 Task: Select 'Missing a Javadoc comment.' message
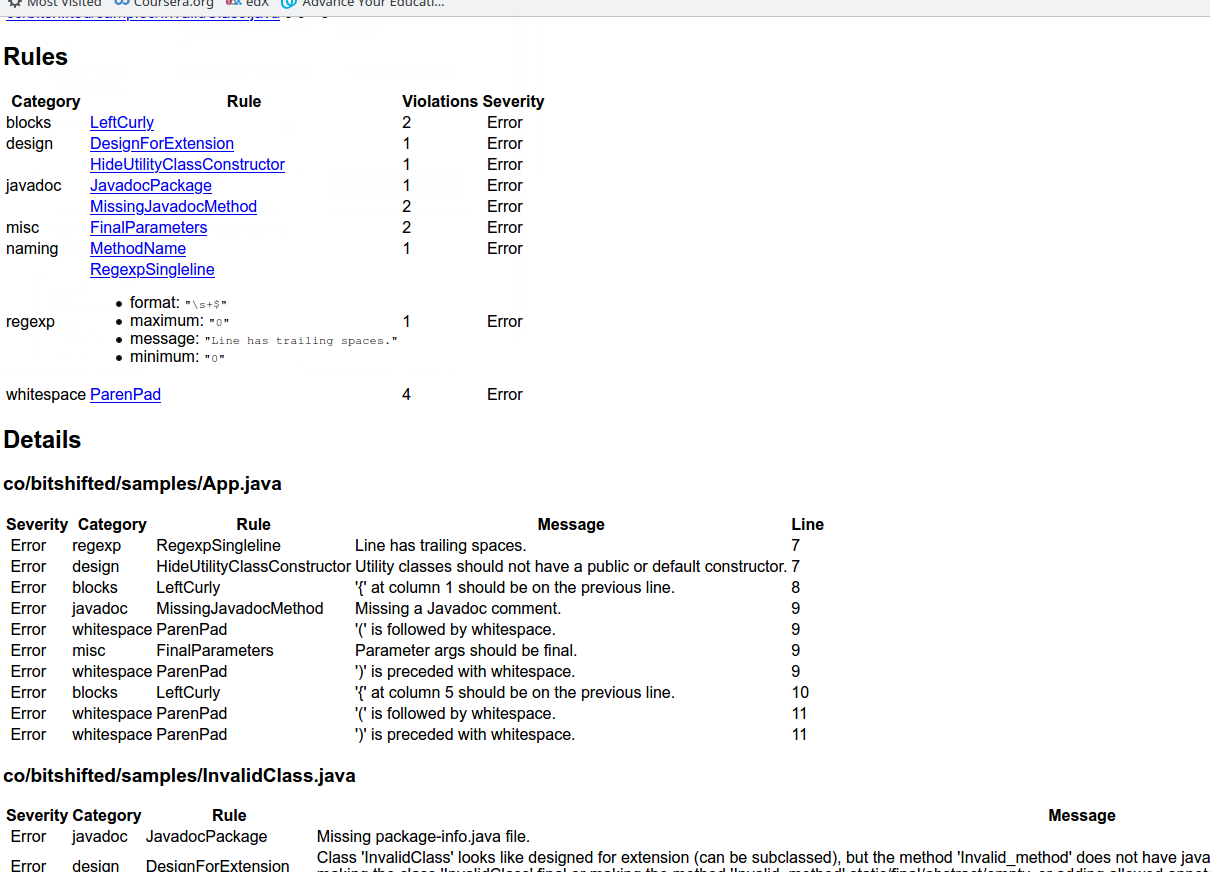coord(458,608)
